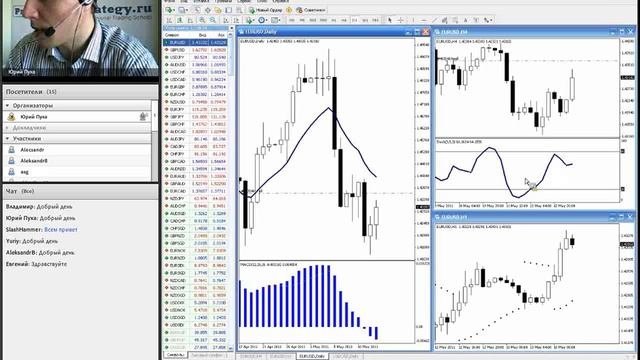This screenshot has width=640, height=360.
Task: Open the templates dropdown
Action: click(276, 20)
